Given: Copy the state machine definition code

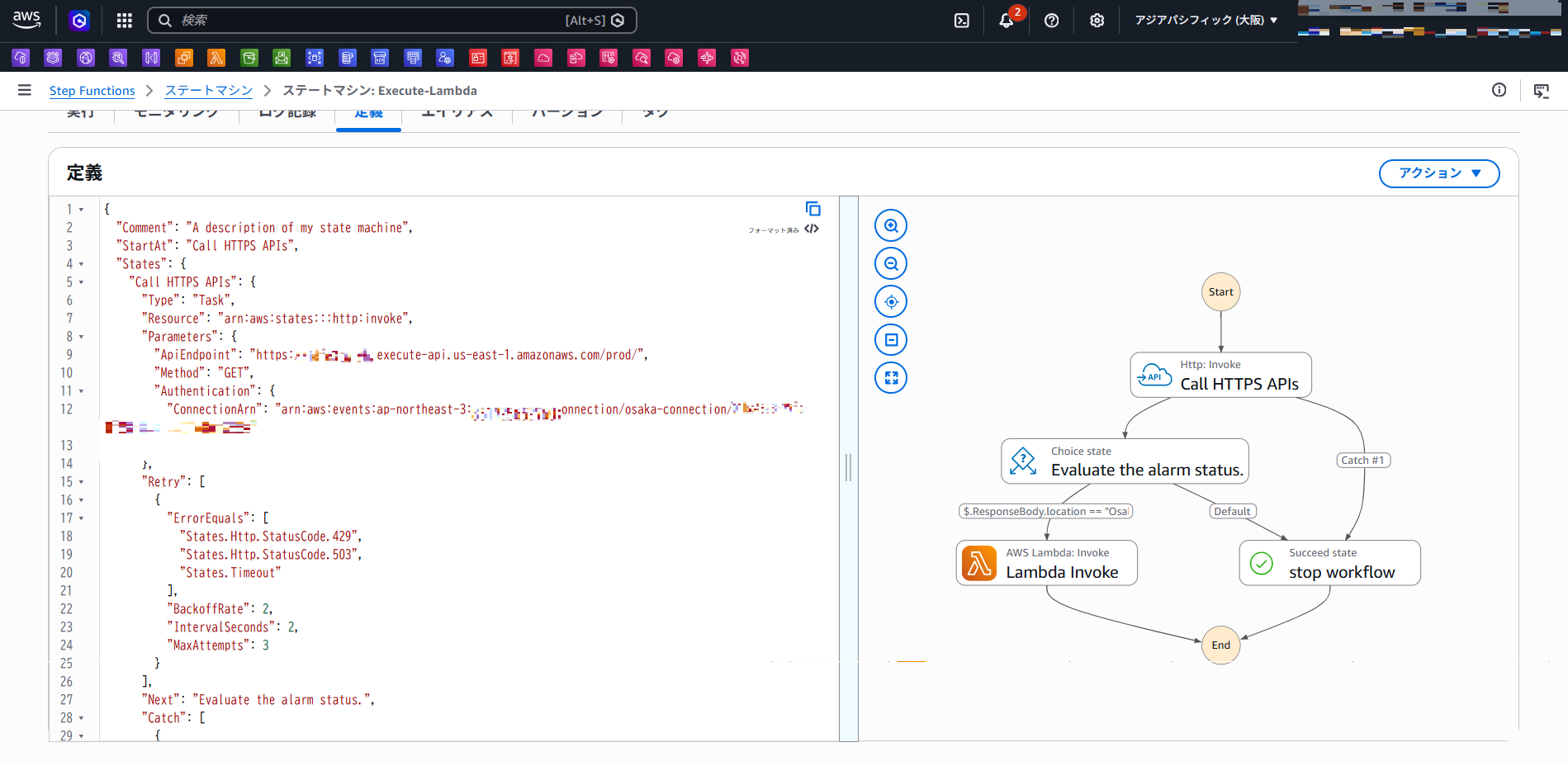Looking at the screenshot, I should point(812,209).
